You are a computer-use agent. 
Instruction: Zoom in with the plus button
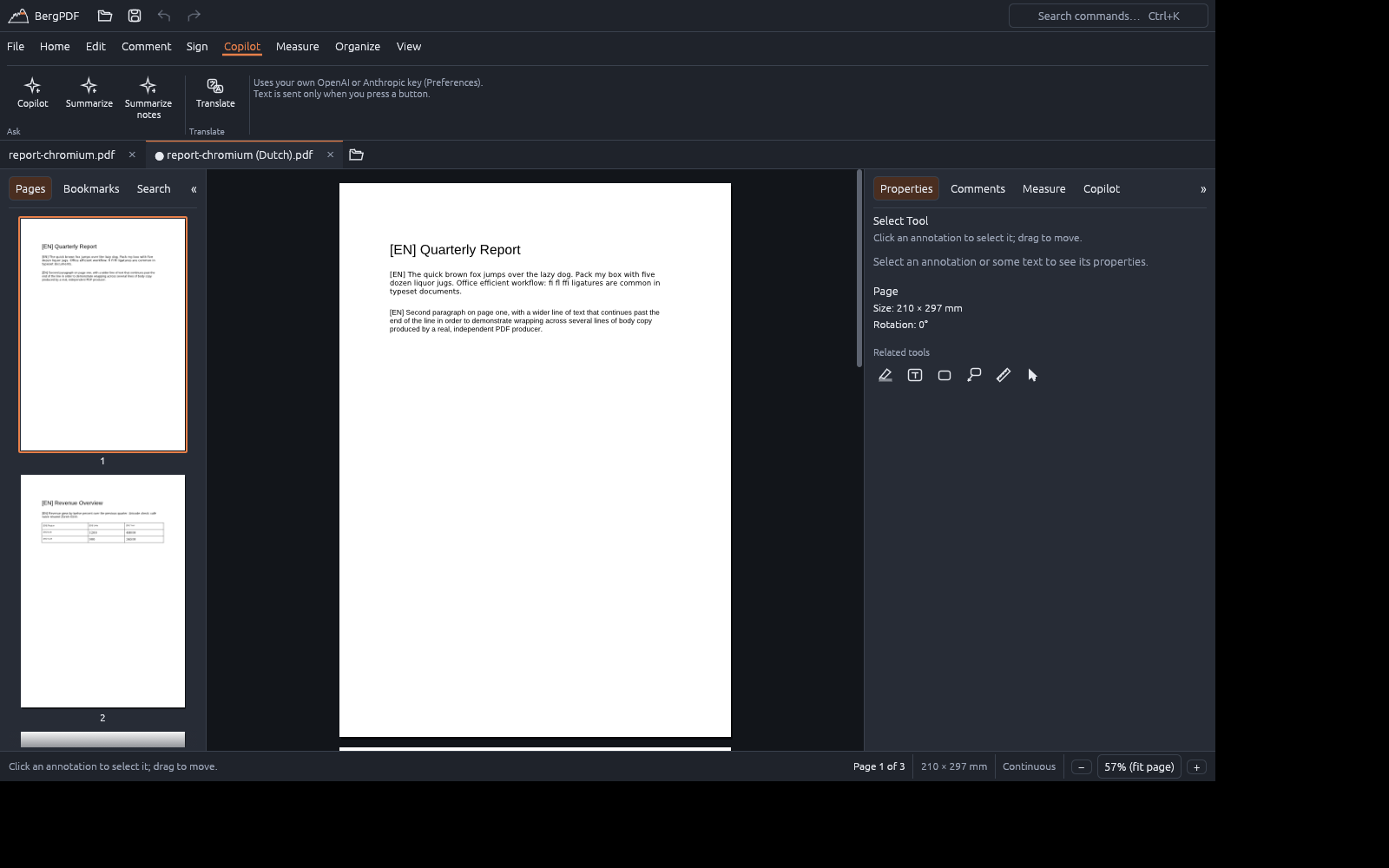(x=1196, y=766)
